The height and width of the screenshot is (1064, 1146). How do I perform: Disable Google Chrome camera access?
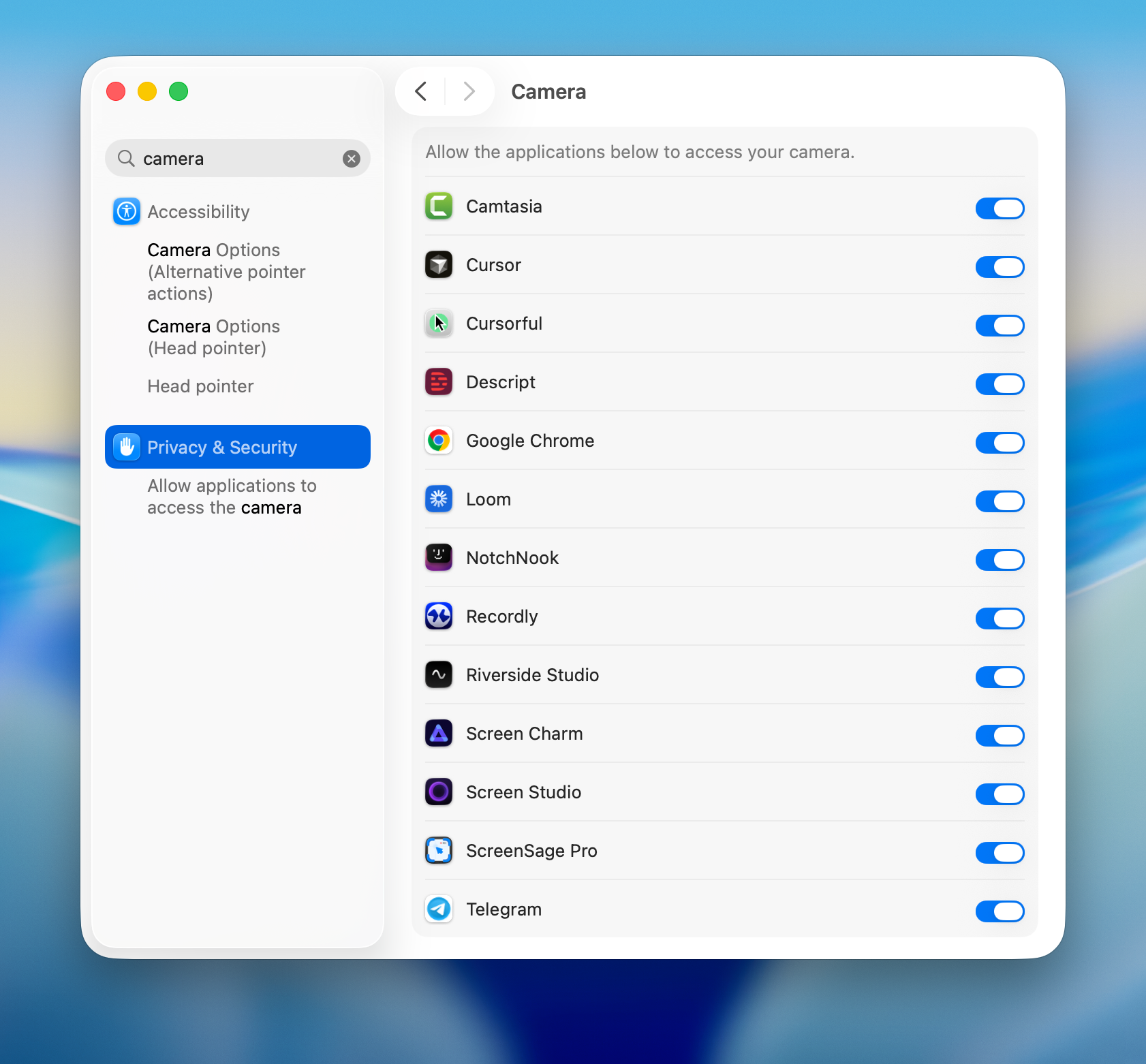pyautogui.click(x=1000, y=443)
